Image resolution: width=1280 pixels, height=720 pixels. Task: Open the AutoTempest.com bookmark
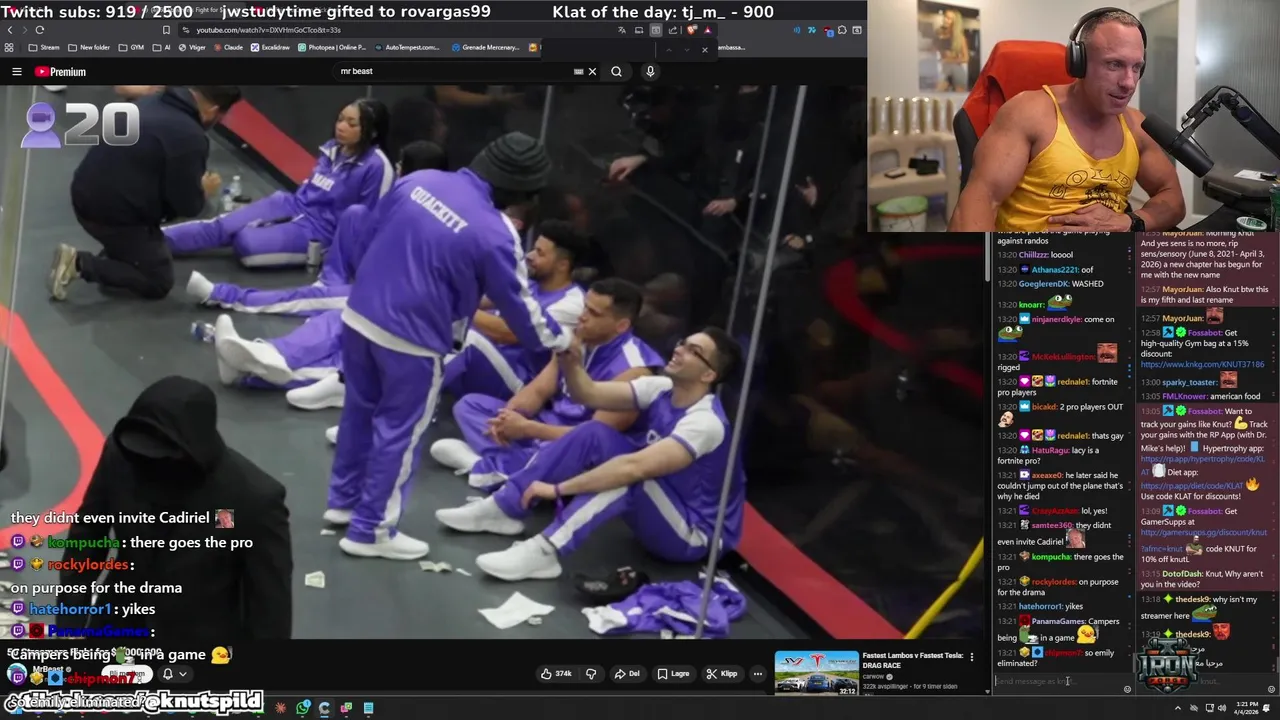[407, 47]
